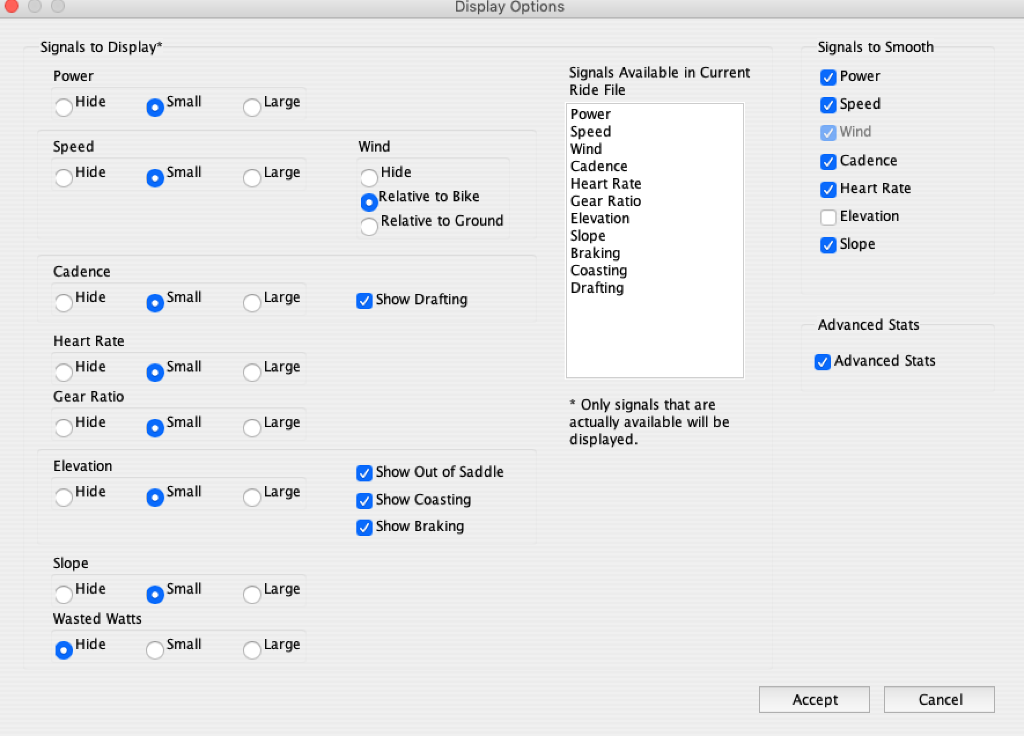1024x736 pixels.
Task: Hide the Gear Ratio signal
Action: 63,428
